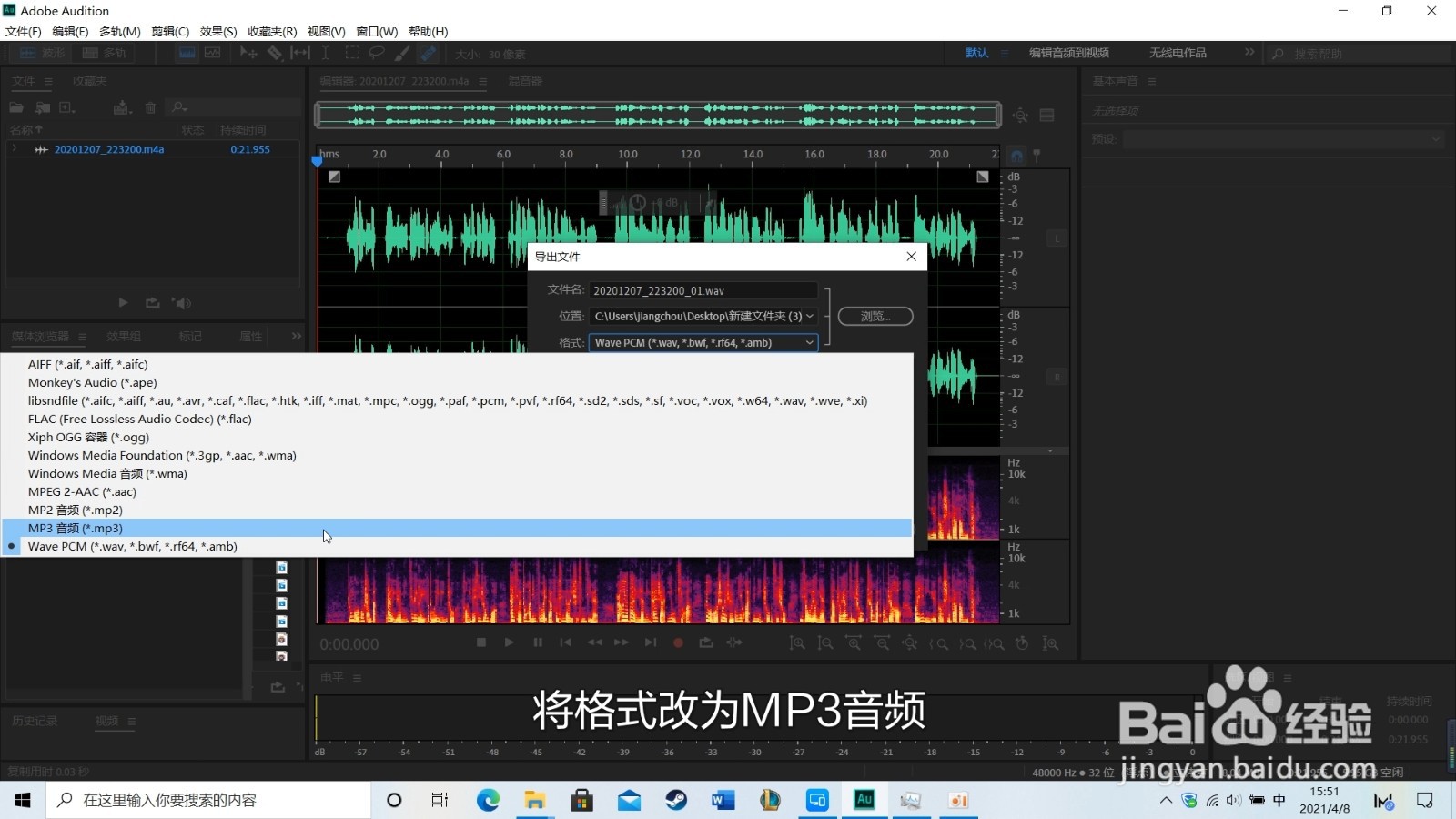Viewport: 1456px width, 819px height.
Task: Click the trash delete icon in Files panel
Action: (150, 107)
